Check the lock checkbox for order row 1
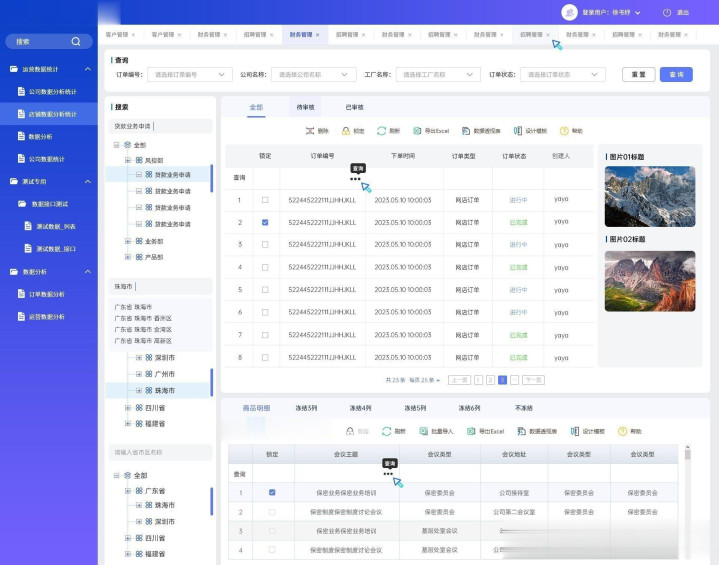Image resolution: width=719 pixels, height=565 pixels. click(265, 200)
